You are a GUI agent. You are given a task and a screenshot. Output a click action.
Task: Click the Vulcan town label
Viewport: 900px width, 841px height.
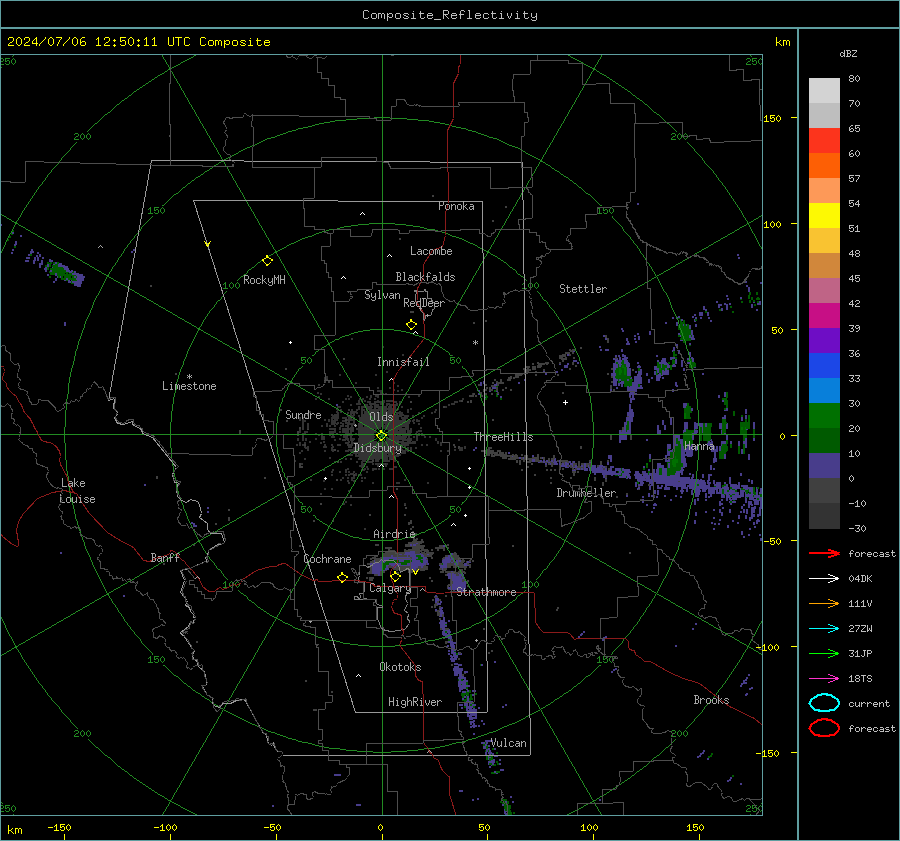(509, 743)
